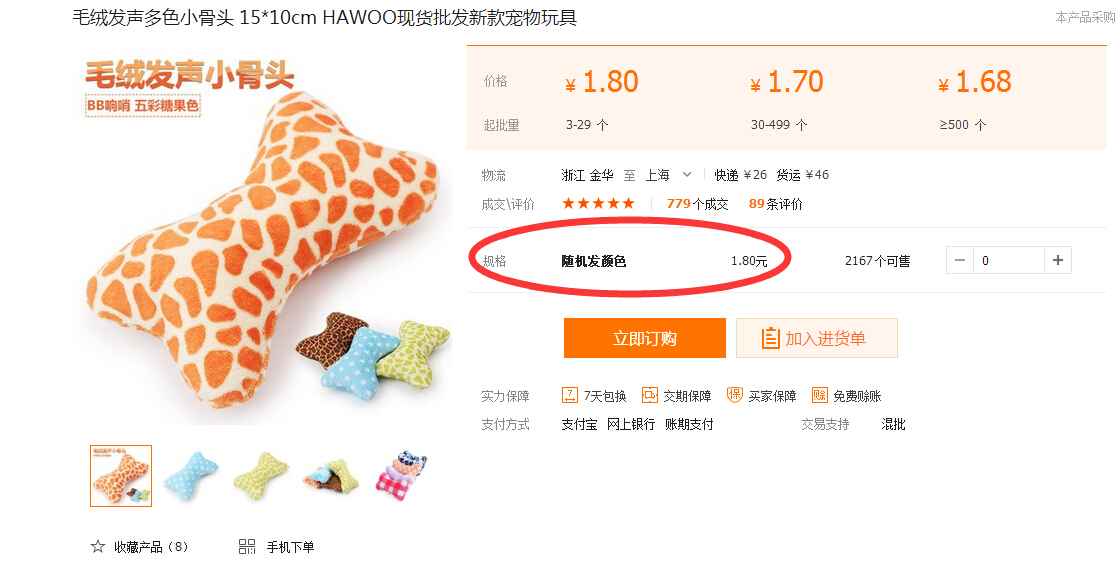Click the quantity input field
The image size is (1116, 575).
coord(1009,260)
